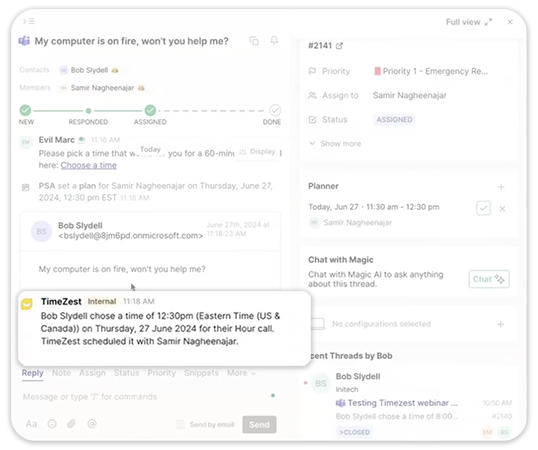Select the Assign tab
The image size is (538, 450).
pos(92,373)
